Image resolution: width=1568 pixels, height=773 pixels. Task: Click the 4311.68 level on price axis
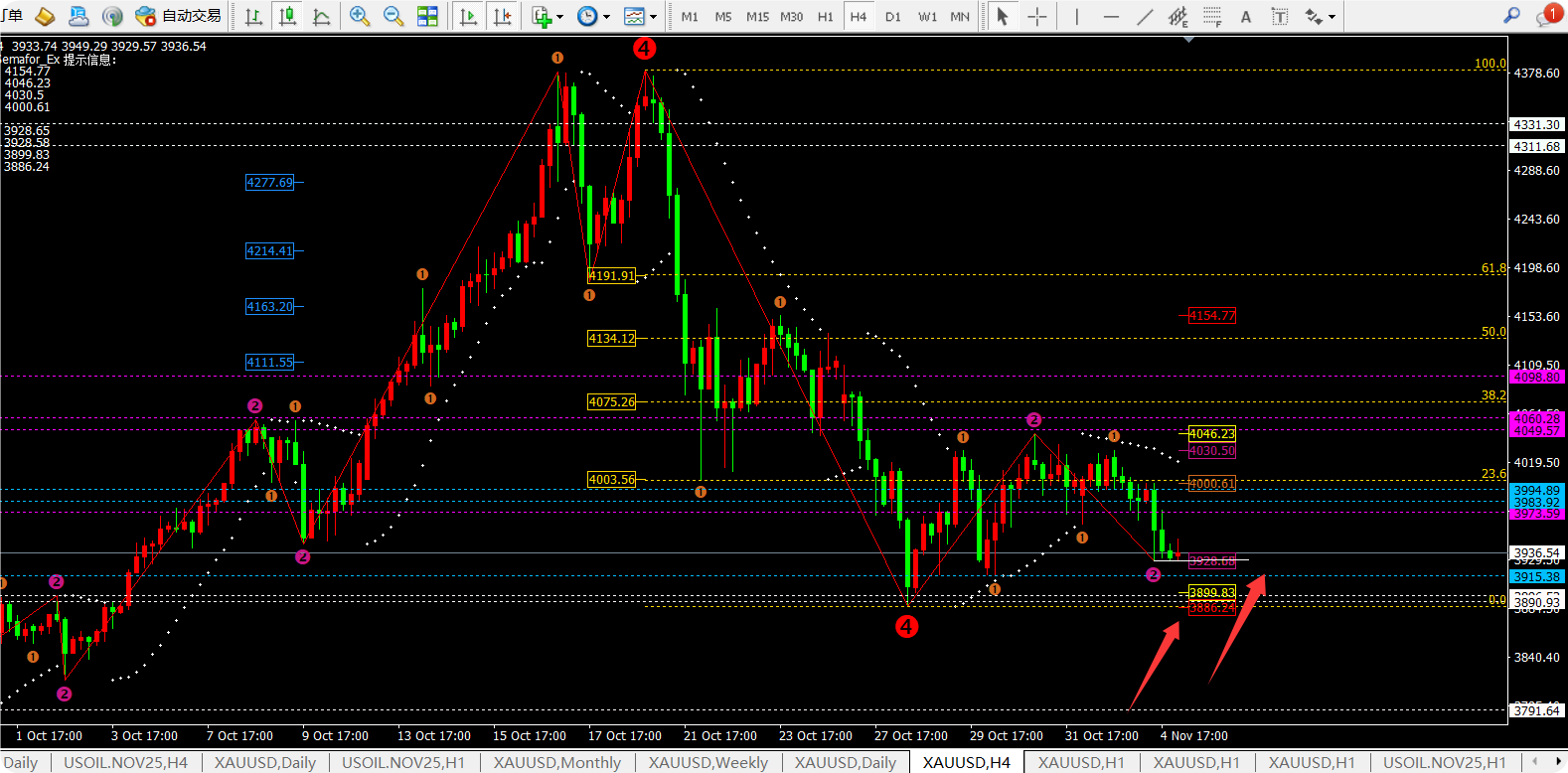point(1536,146)
